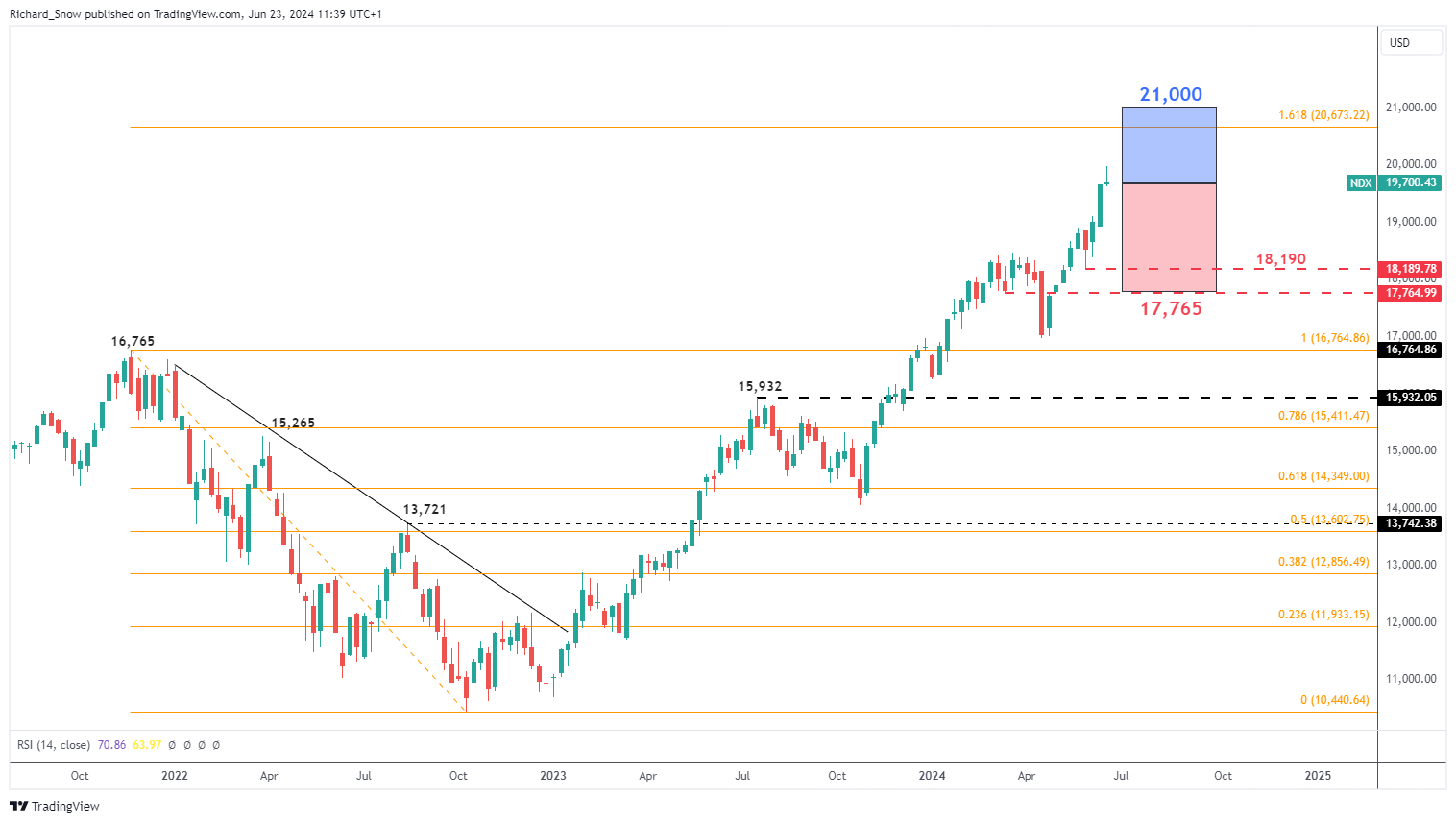Click the blue 21,000 target label
The image size is (1456, 823).
1171,94
